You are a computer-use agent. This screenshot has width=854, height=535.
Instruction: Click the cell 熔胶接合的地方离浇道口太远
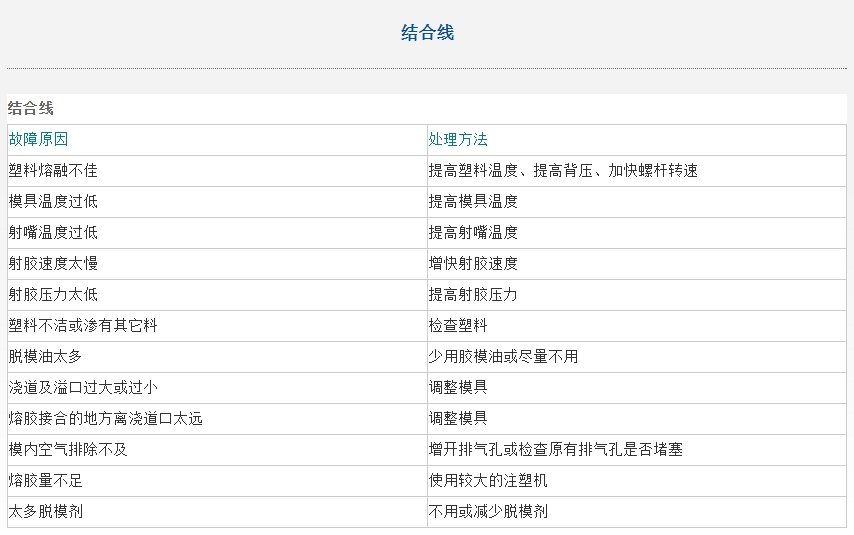coord(217,420)
